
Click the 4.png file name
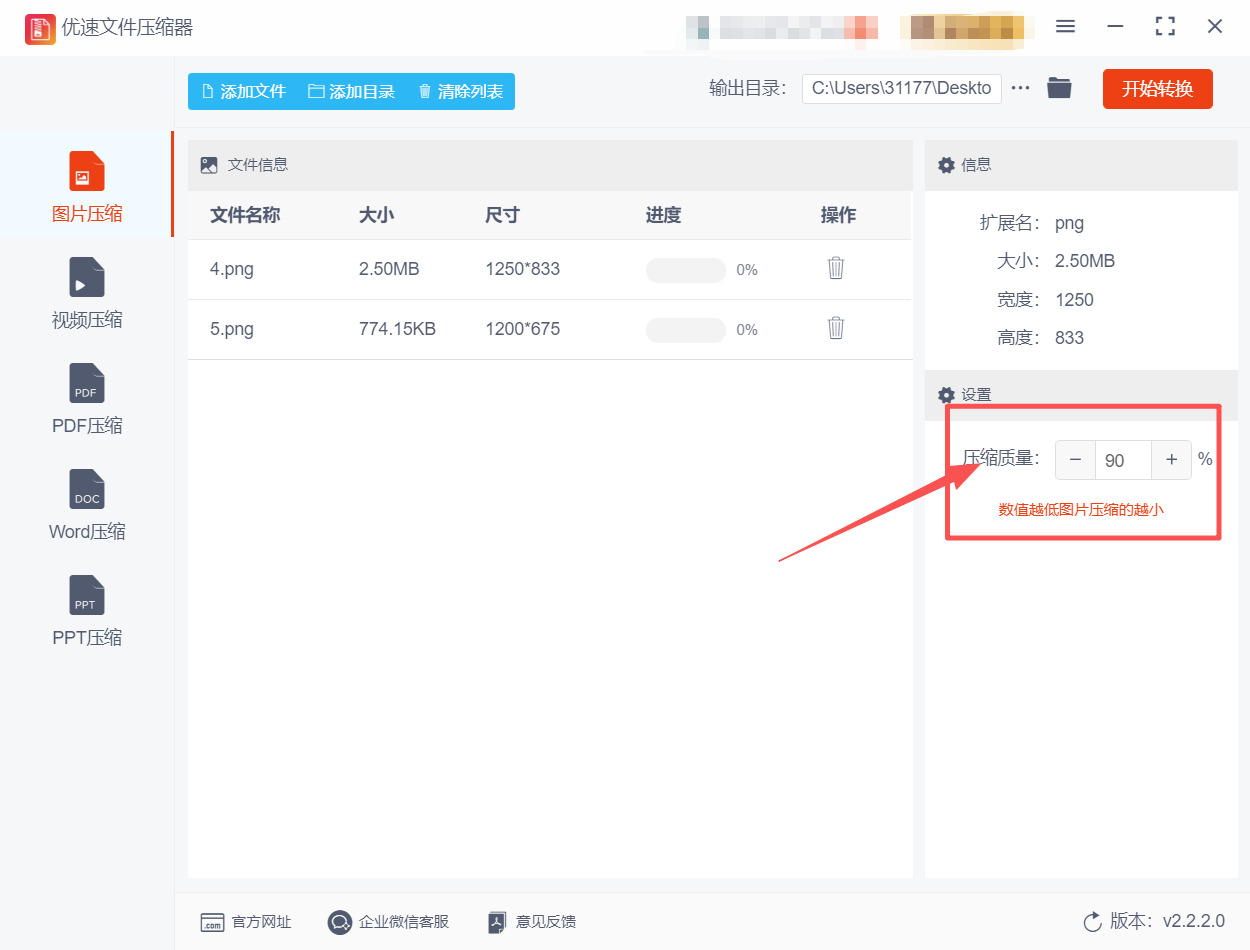point(232,269)
